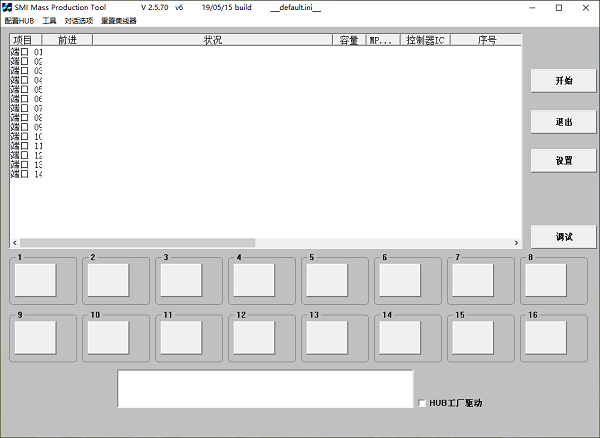
Task: Click the 状况 column header
Action: (x=212, y=40)
